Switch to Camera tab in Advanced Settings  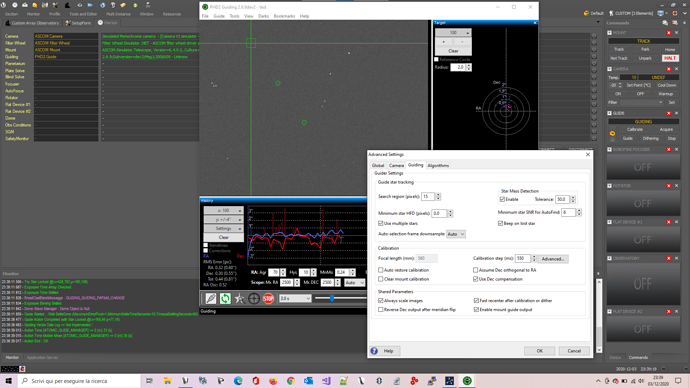(396, 165)
